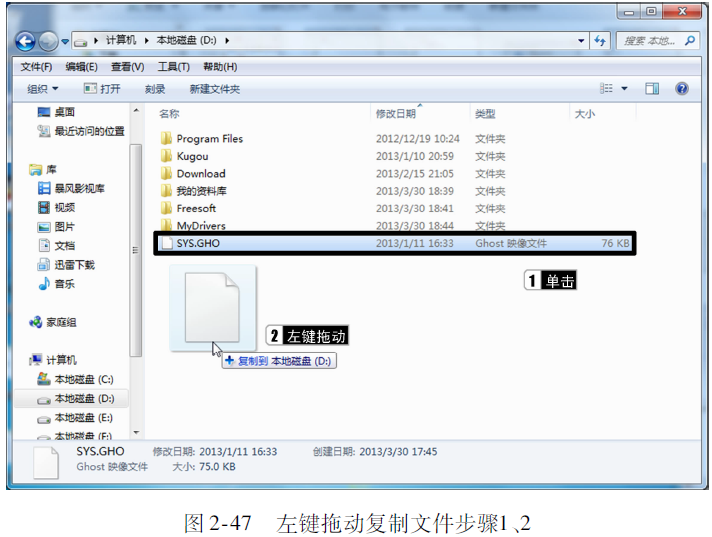This screenshot has width=712, height=537.
Task: Open the view options dropdown arrow
Action: pyautogui.click(x=624, y=88)
